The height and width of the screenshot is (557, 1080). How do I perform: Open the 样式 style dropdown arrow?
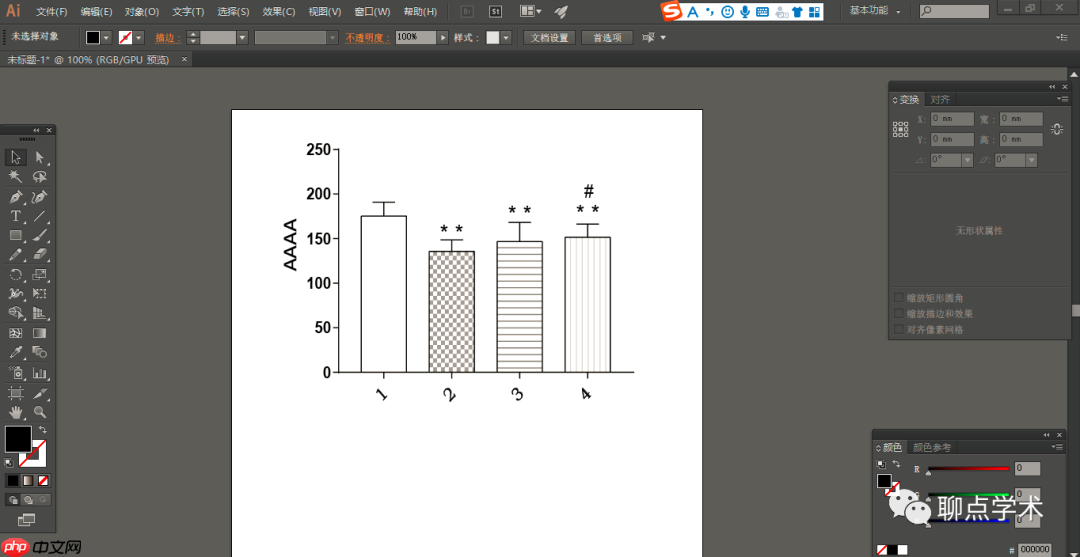pos(506,37)
